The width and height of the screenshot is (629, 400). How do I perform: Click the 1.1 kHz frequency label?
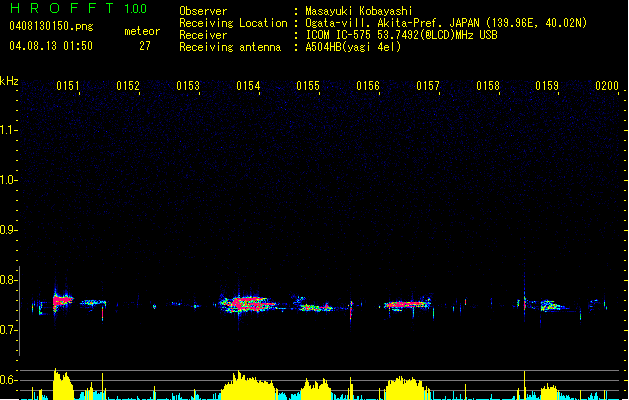8,130
